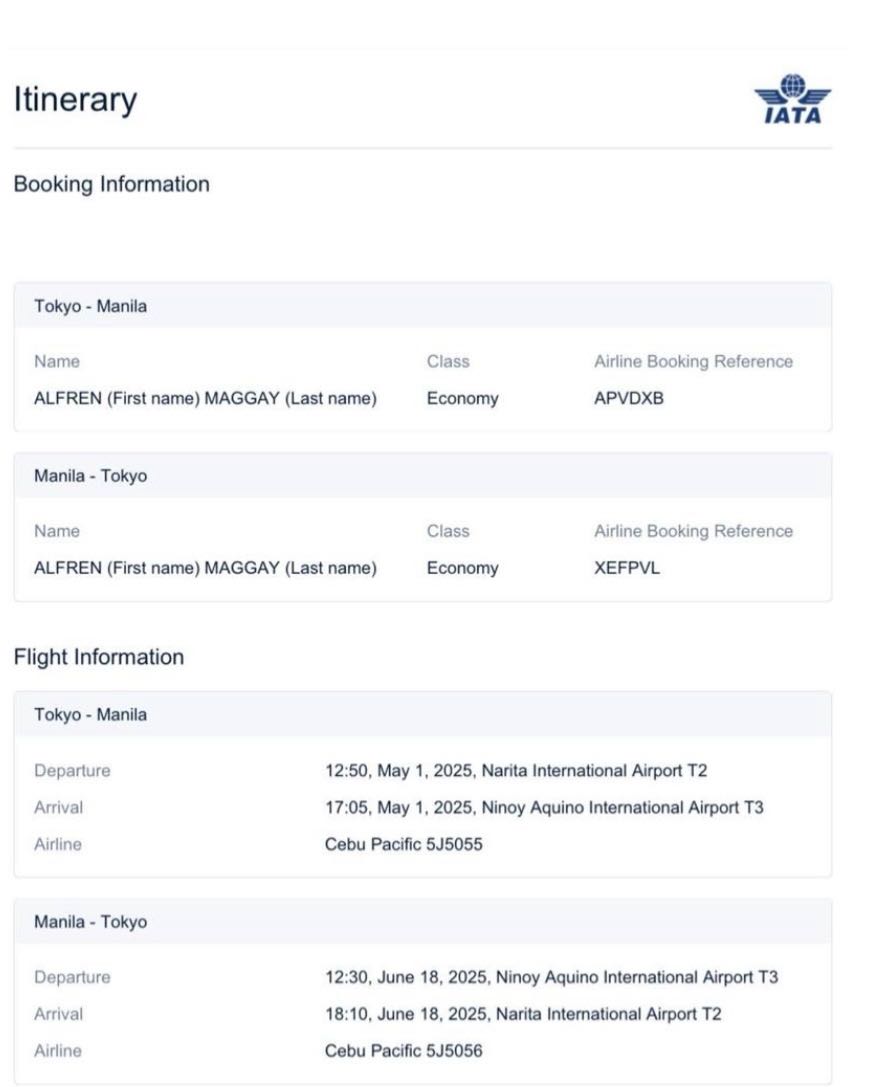The height and width of the screenshot is (1087, 878).
Task: Click Economy class in Manila - Tokyo booking
Action: 462,569
